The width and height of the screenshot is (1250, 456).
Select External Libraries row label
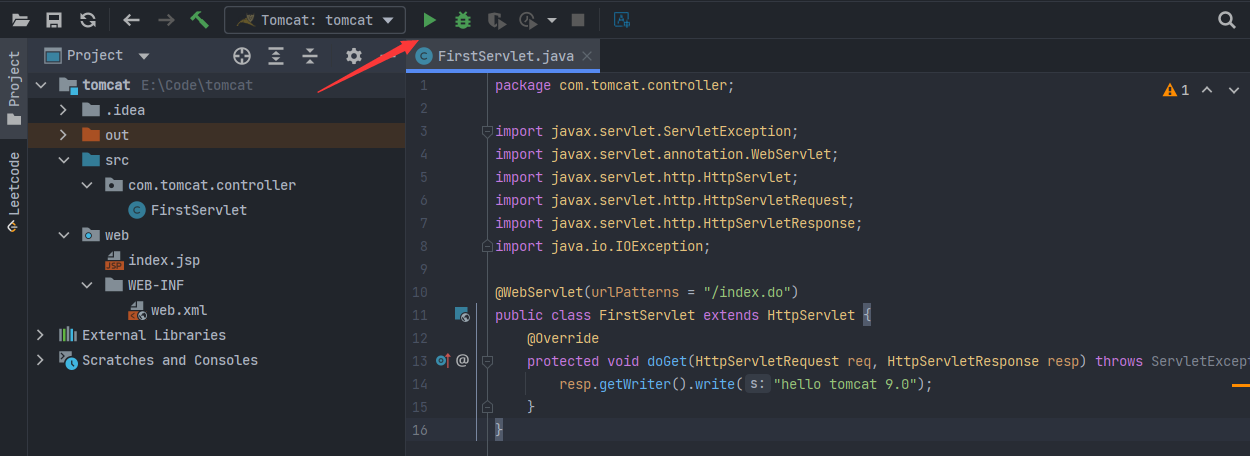(x=154, y=335)
